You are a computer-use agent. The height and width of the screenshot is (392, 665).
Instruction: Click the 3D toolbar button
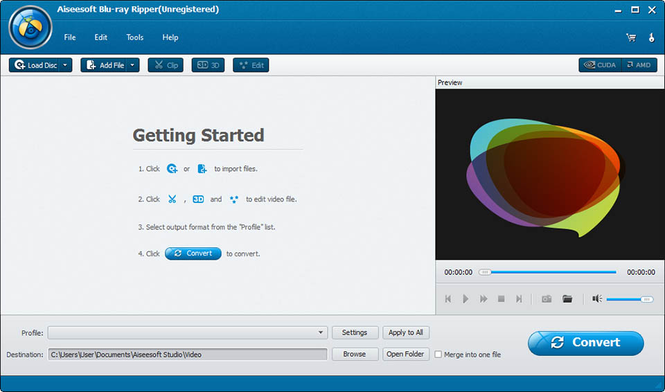(208, 65)
